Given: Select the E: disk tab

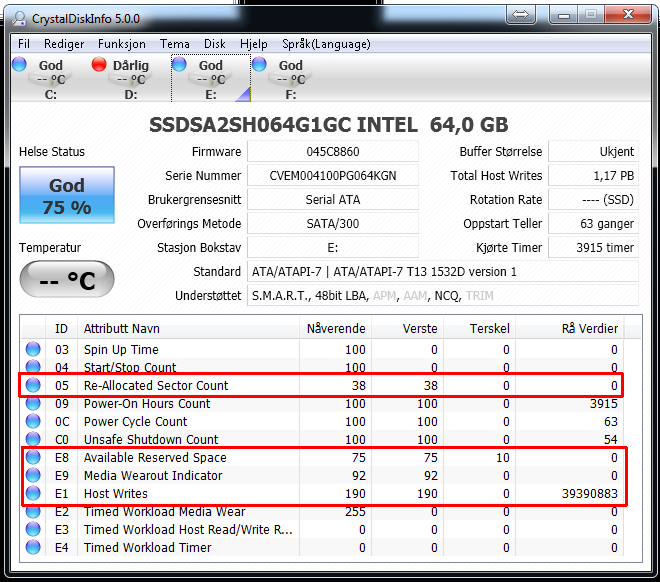Looking at the screenshot, I should 211,79.
